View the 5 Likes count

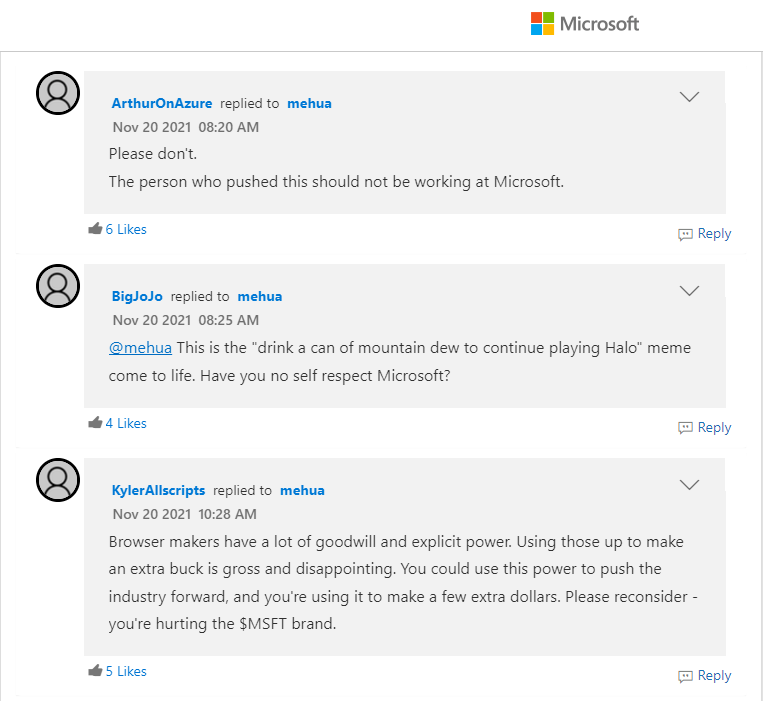coord(126,671)
